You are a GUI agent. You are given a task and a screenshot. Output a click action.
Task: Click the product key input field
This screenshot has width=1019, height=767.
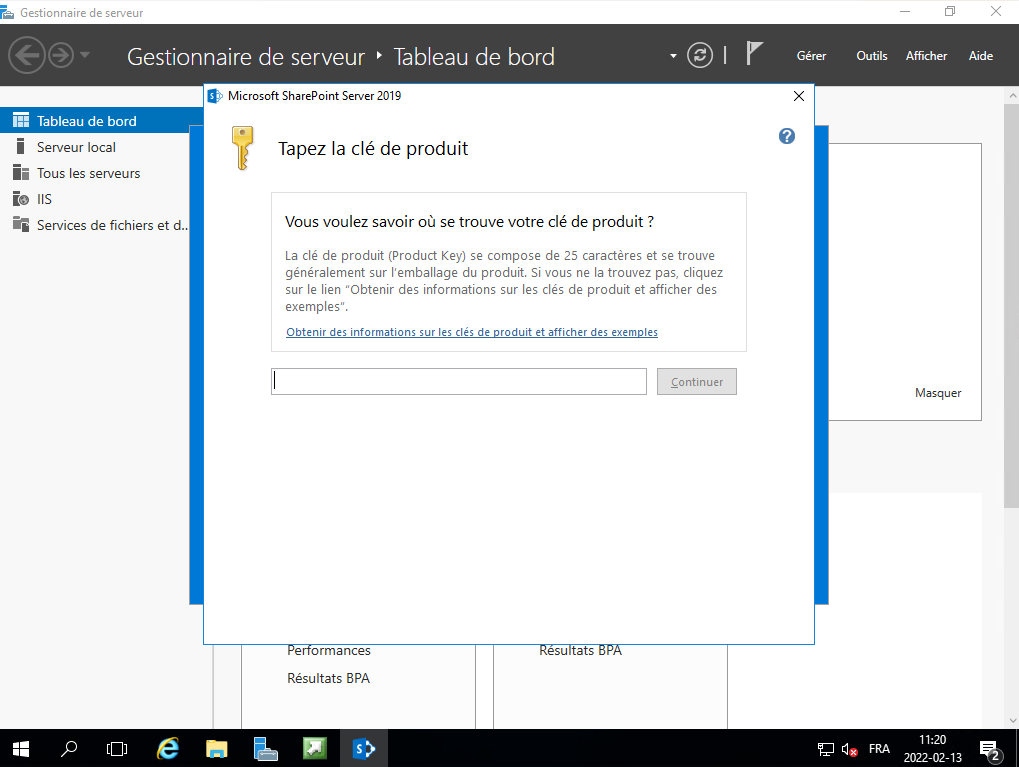click(x=458, y=382)
